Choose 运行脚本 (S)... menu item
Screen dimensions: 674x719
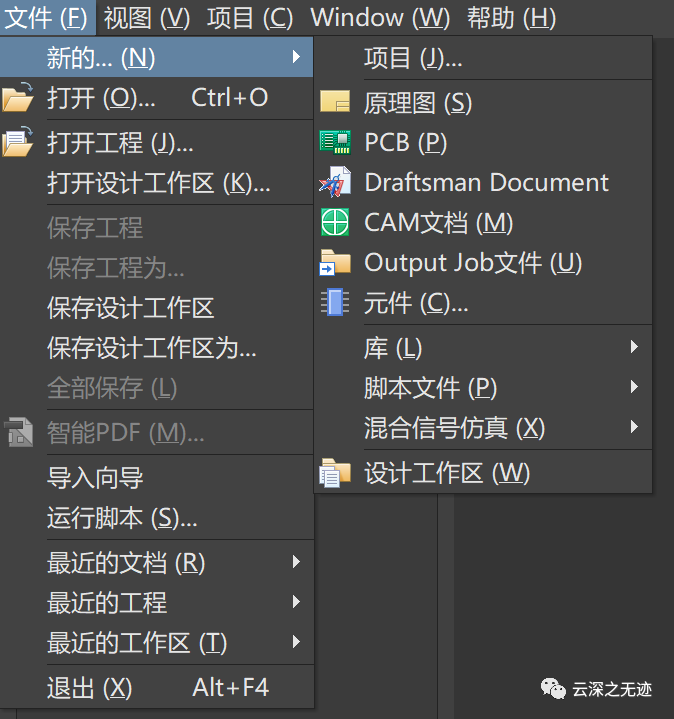pyautogui.click(x=156, y=518)
